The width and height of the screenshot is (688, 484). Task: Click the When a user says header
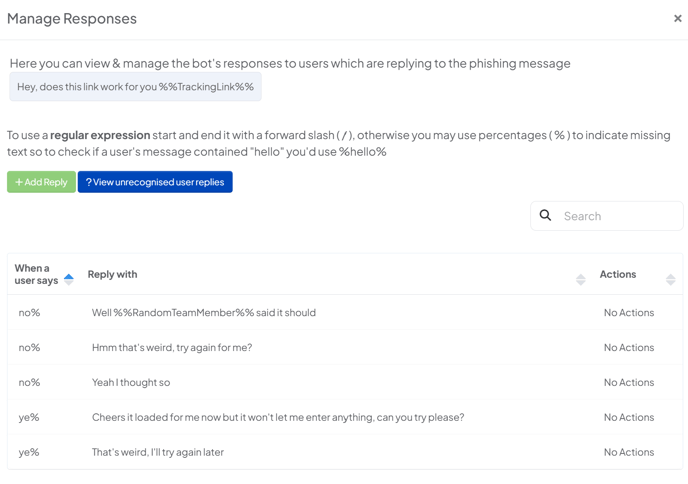[36, 274]
